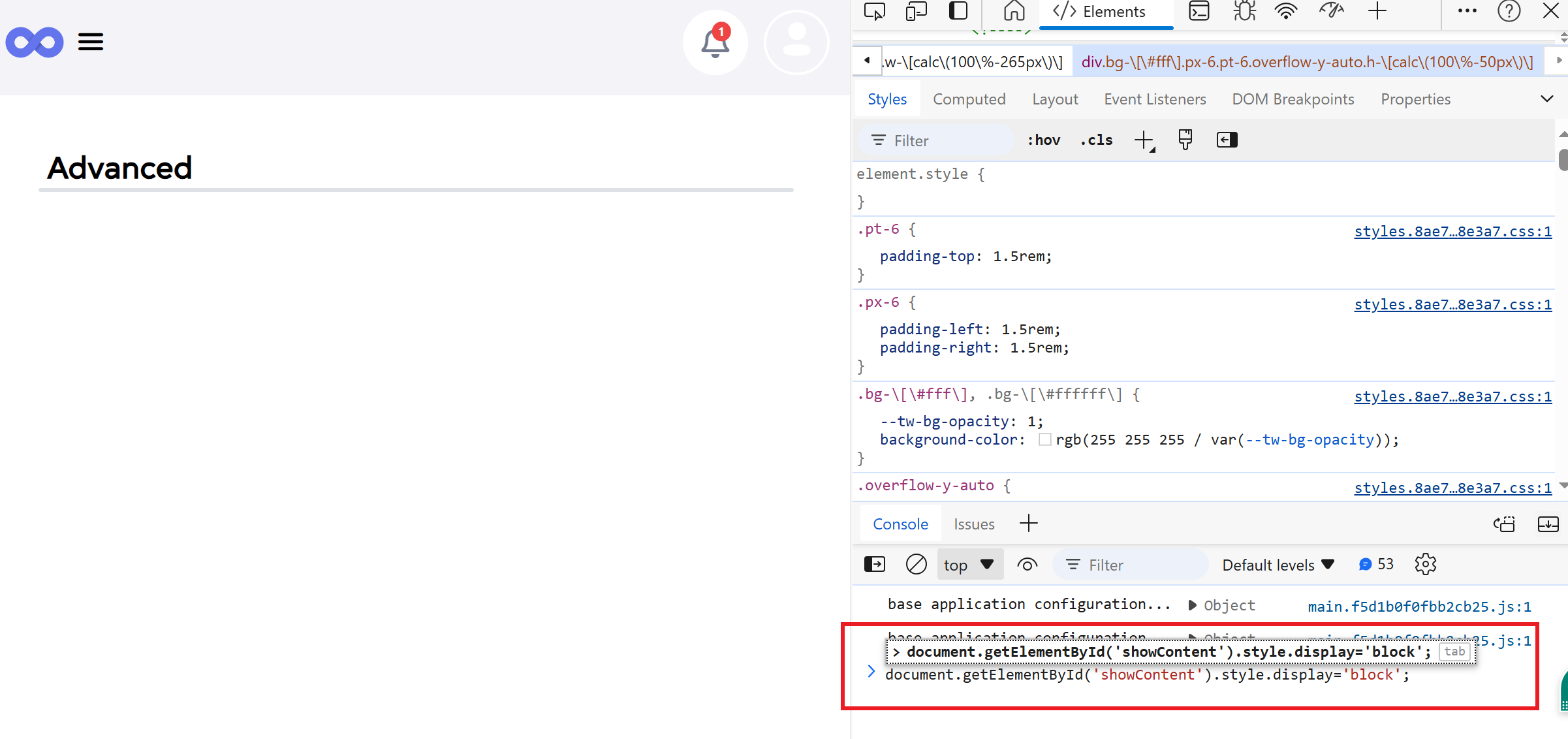Toggle the :hov element state panel
The image size is (1568, 739).
pos(1043,140)
